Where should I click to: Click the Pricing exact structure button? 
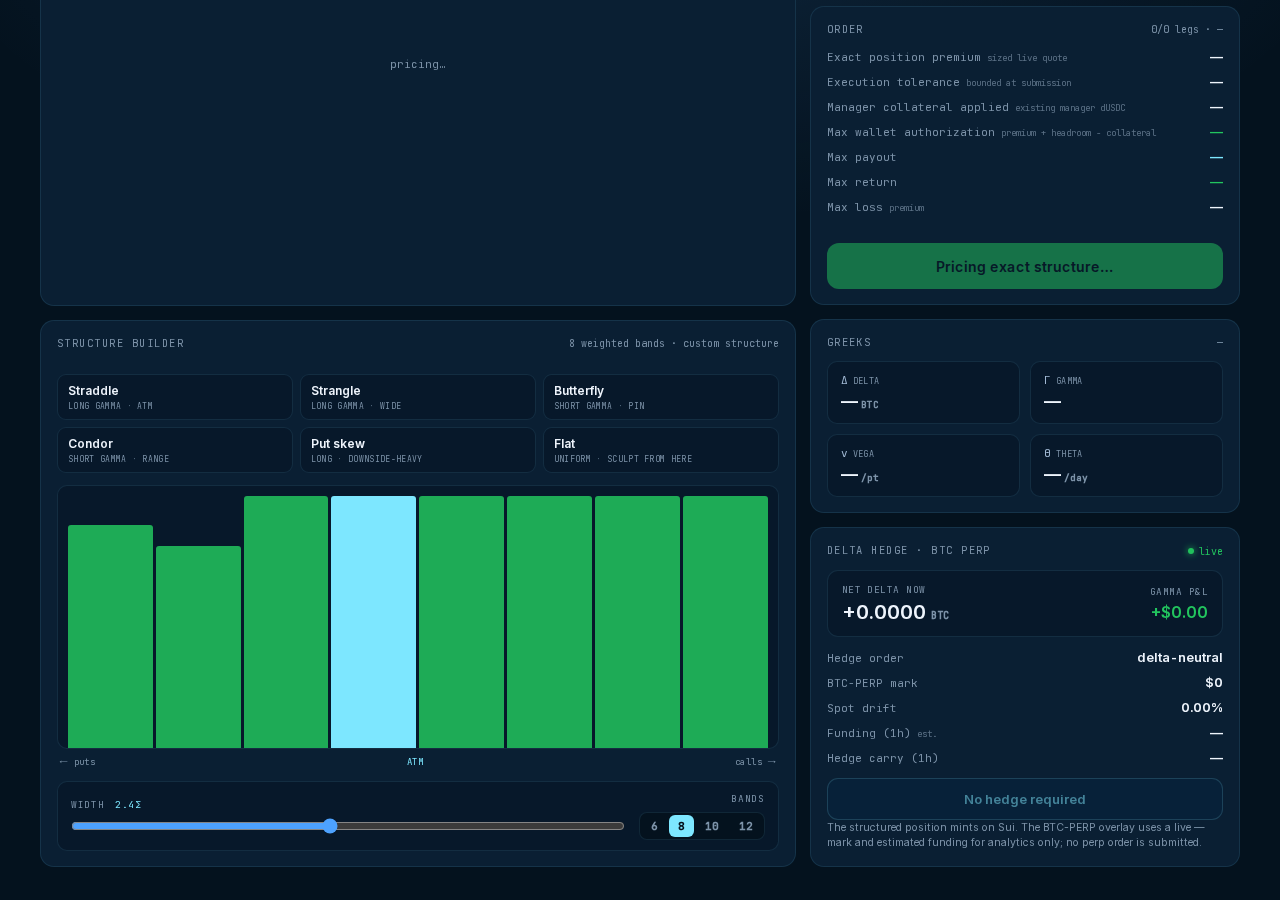1025,266
